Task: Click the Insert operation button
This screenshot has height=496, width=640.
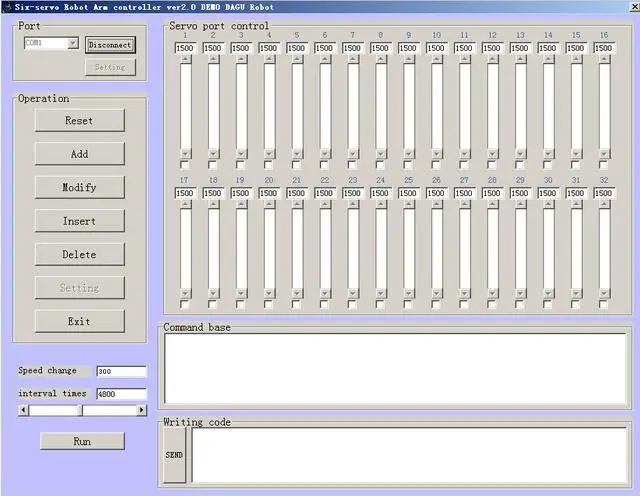Action: click(80, 221)
